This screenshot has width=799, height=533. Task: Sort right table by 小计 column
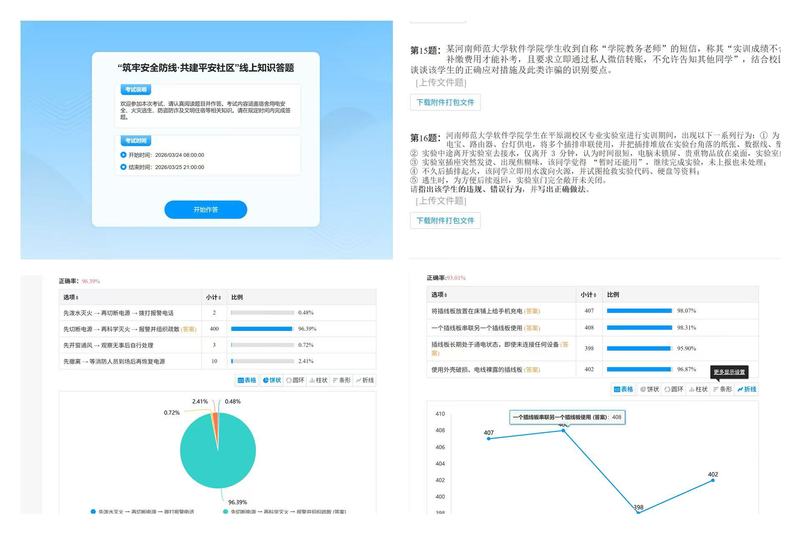point(588,294)
